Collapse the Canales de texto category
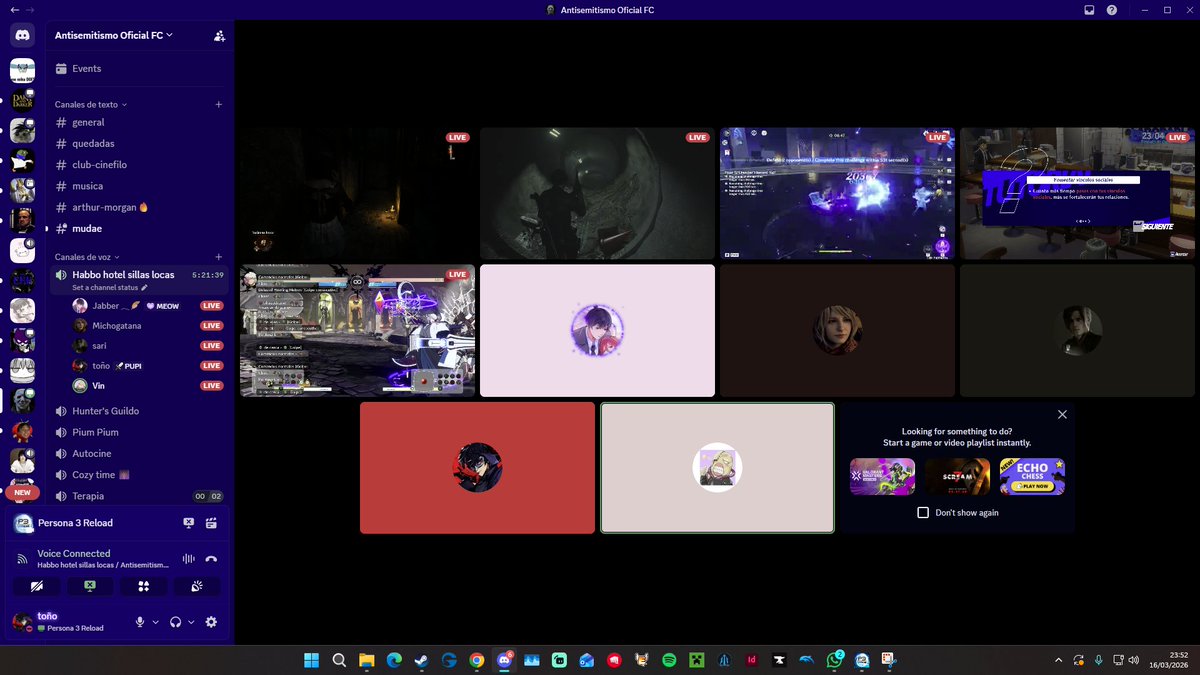The height and width of the screenshot is (675, 1200). point(91,104)
